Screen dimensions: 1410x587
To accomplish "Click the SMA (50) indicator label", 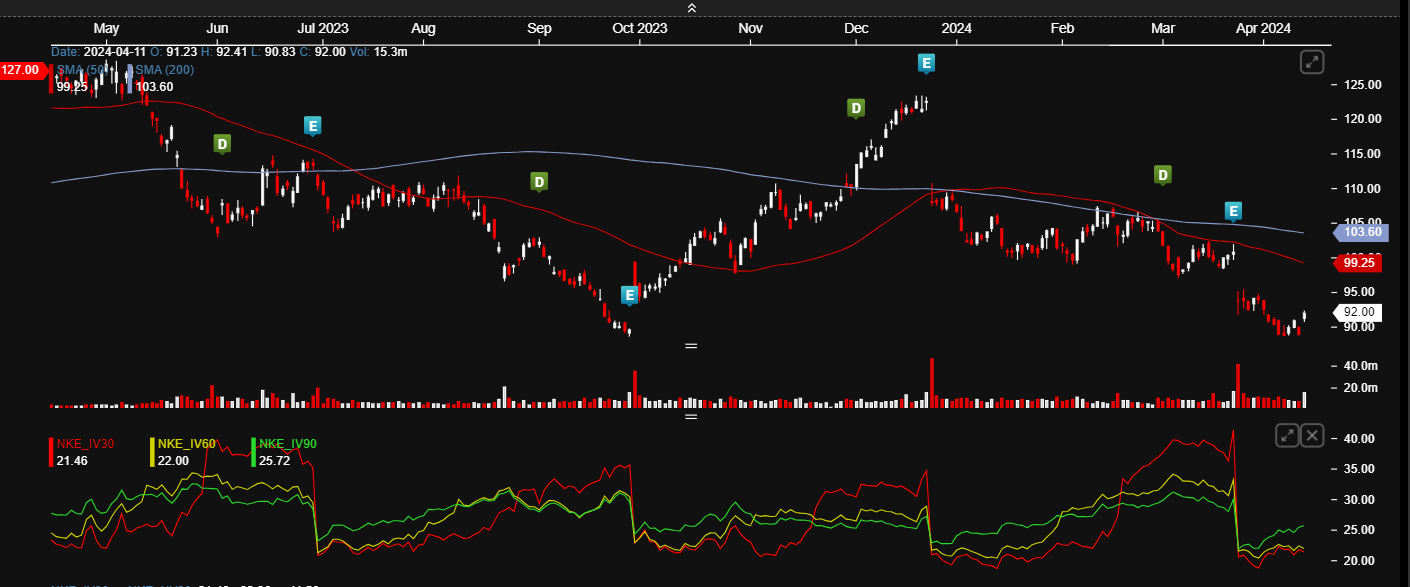I will click(x=82, y=69).
